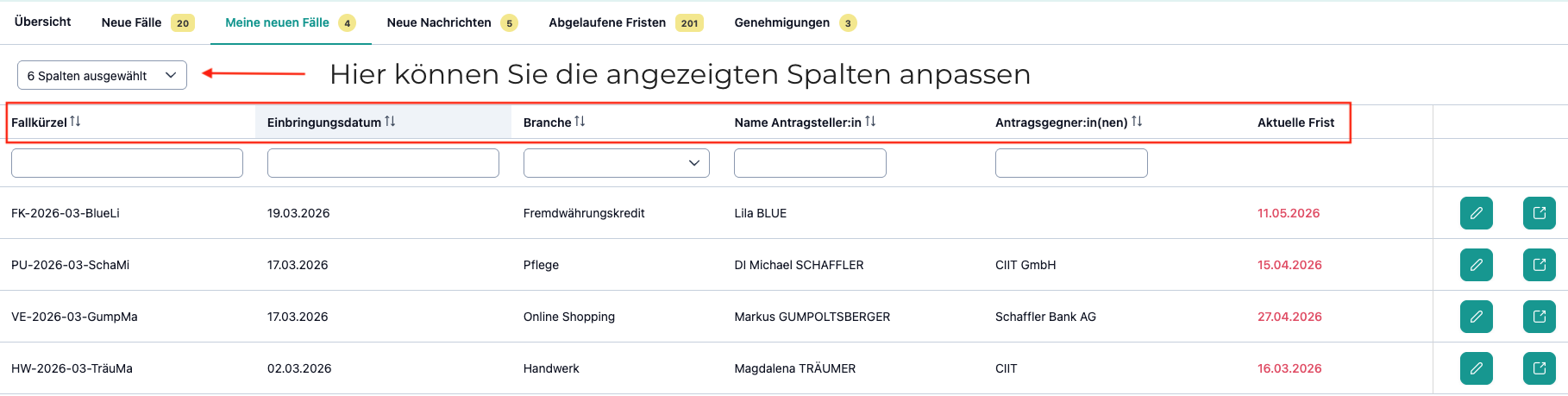Click opponent CIIT GmbH
Viewport: 1568px width, 396px height.
(1025, 265)
